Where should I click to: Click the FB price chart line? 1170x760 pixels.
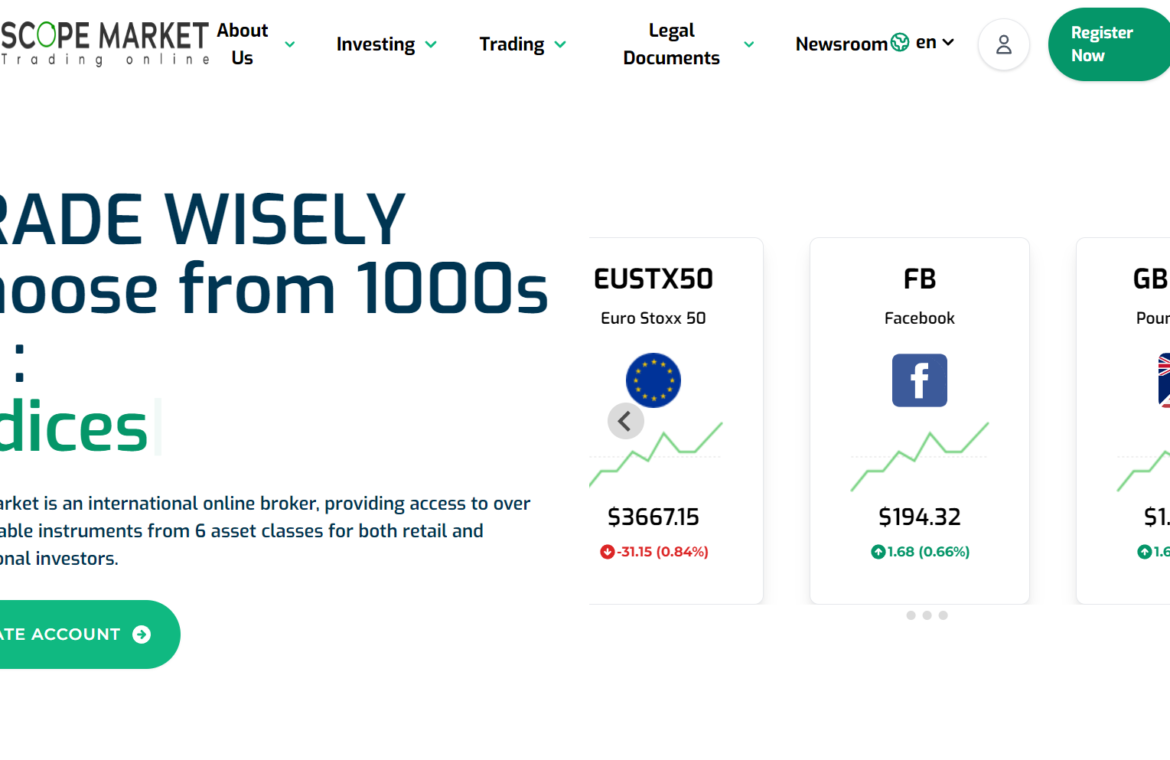point(919,456)
